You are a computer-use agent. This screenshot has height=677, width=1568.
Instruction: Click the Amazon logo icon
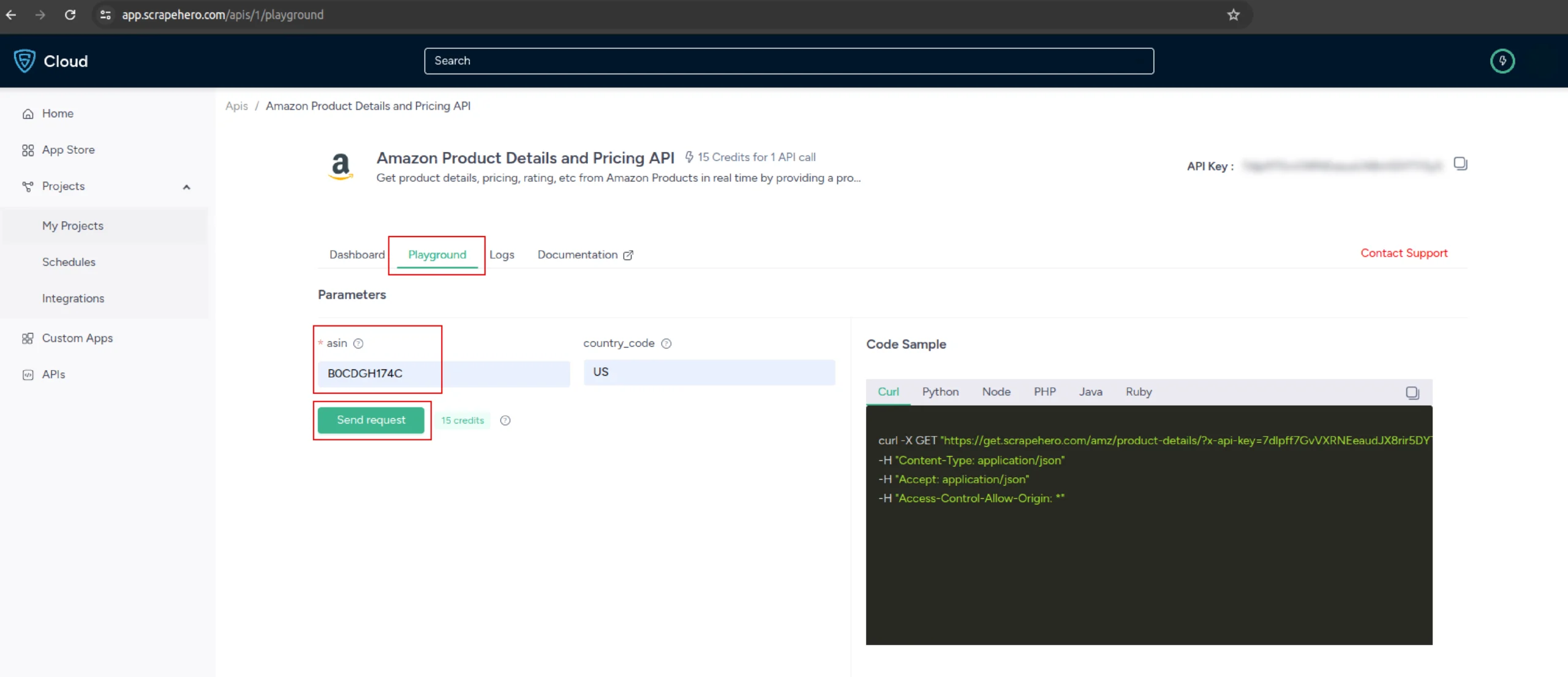(341, 166)
